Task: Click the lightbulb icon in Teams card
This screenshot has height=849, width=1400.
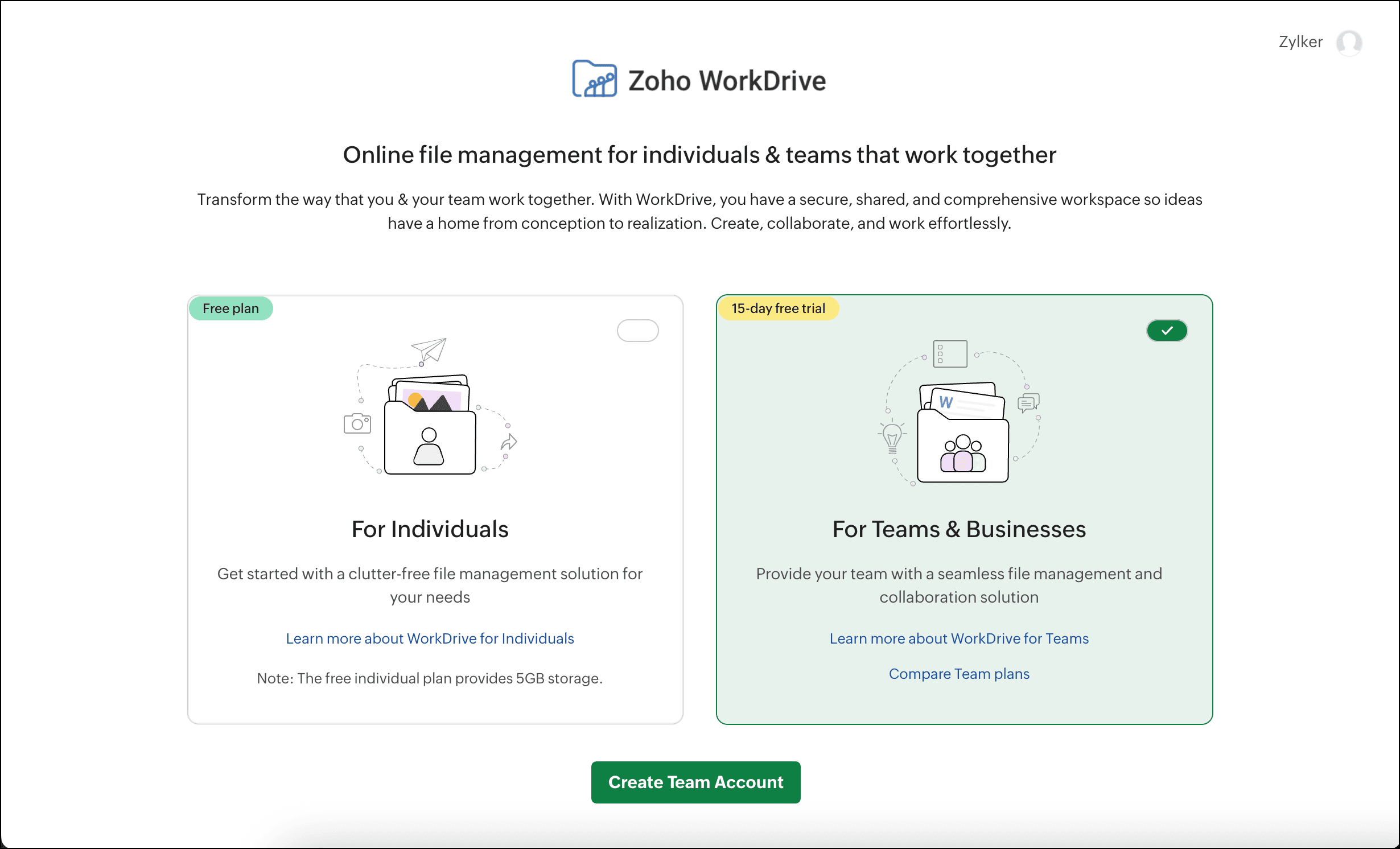Action: pos(892,438)
